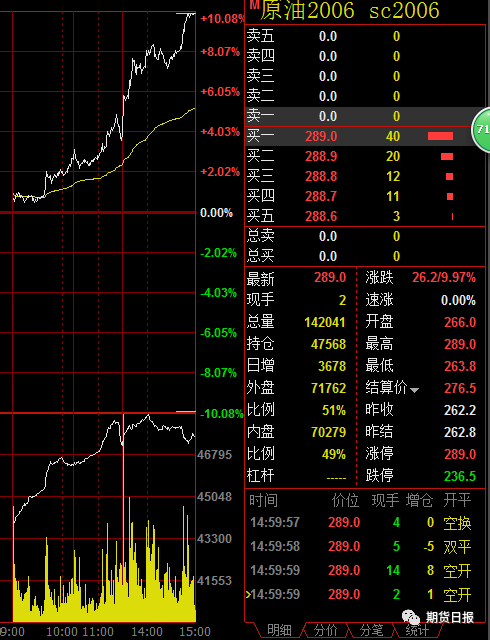490x640 pixels.
Task: Click the 速涨 value 0.00%
Action: point(458,300)
